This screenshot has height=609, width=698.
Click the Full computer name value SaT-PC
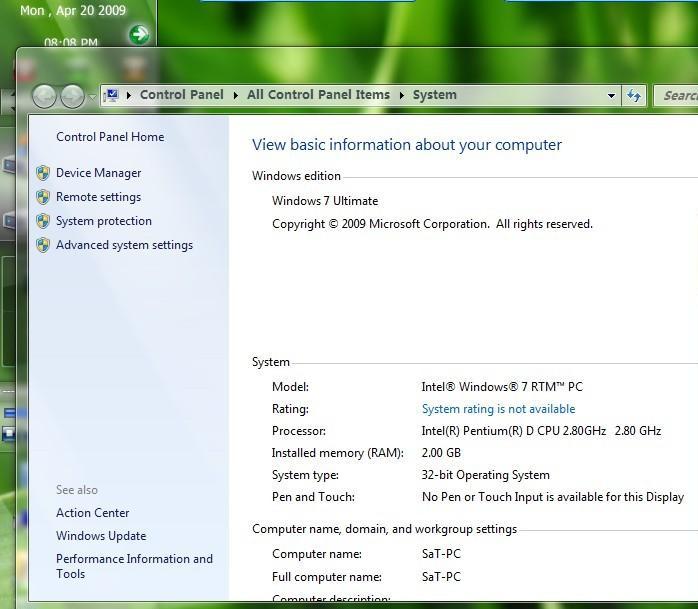pos(441,577)
